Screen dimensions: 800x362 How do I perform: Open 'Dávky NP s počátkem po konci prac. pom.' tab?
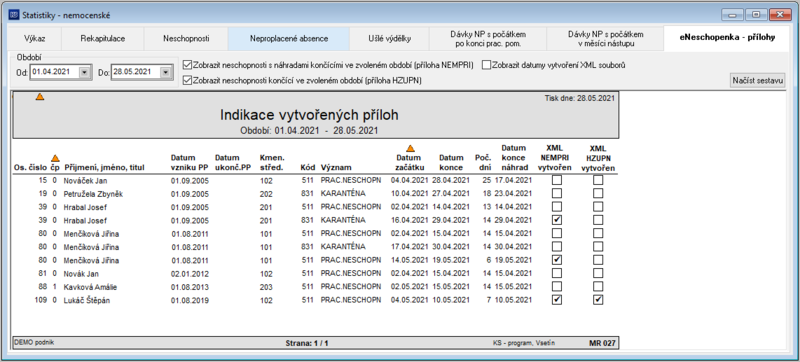coord(488,39)
